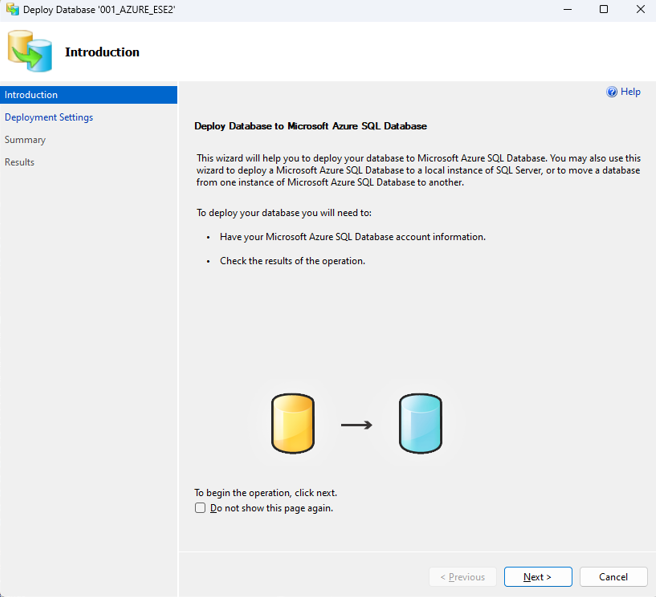Screen dimensions: 656x597
Task: Maximize the Deploy Database window
Action: tap(603, 9)
